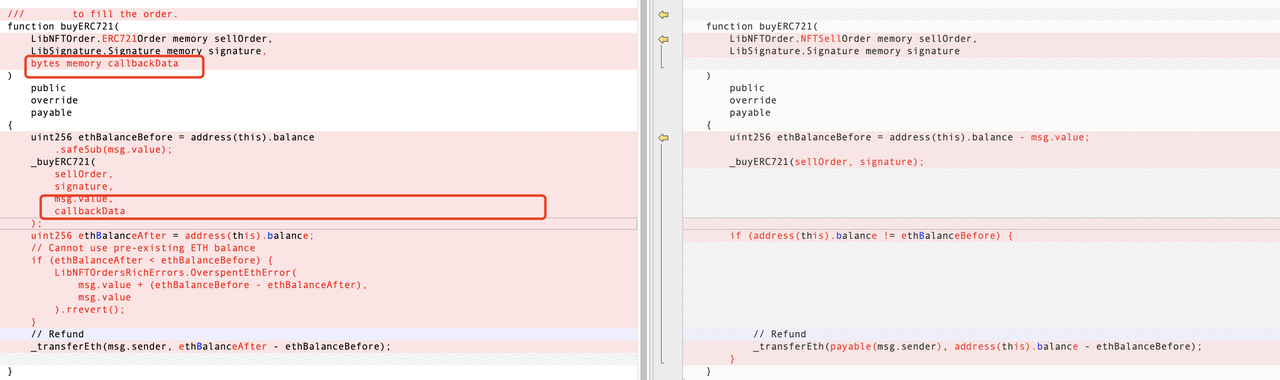The image size is (1280, 380).
Task: Click the '// Refund' comment in the right pane
Action: [779, 334]
